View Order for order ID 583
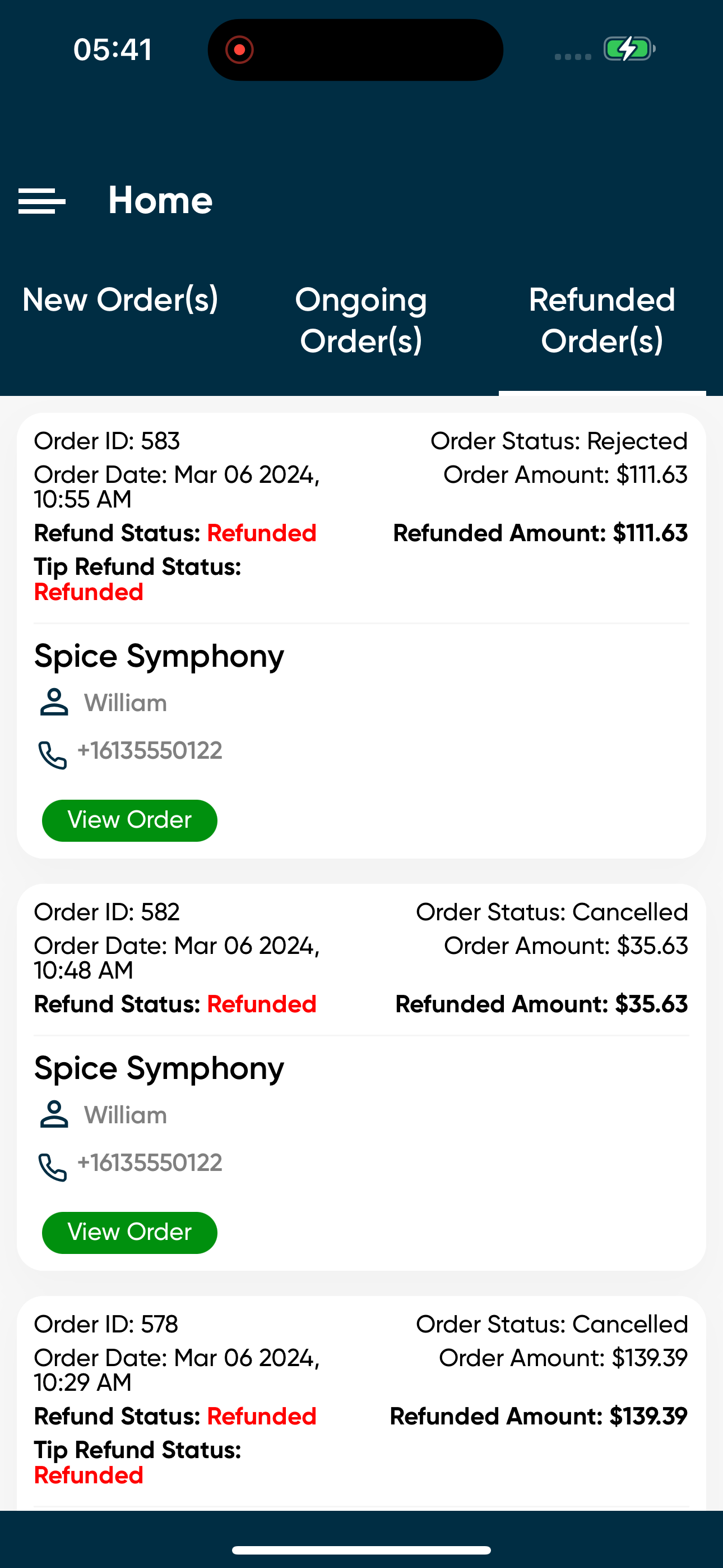This screenshot has height=1568, width=723. [x=129, y=820]
